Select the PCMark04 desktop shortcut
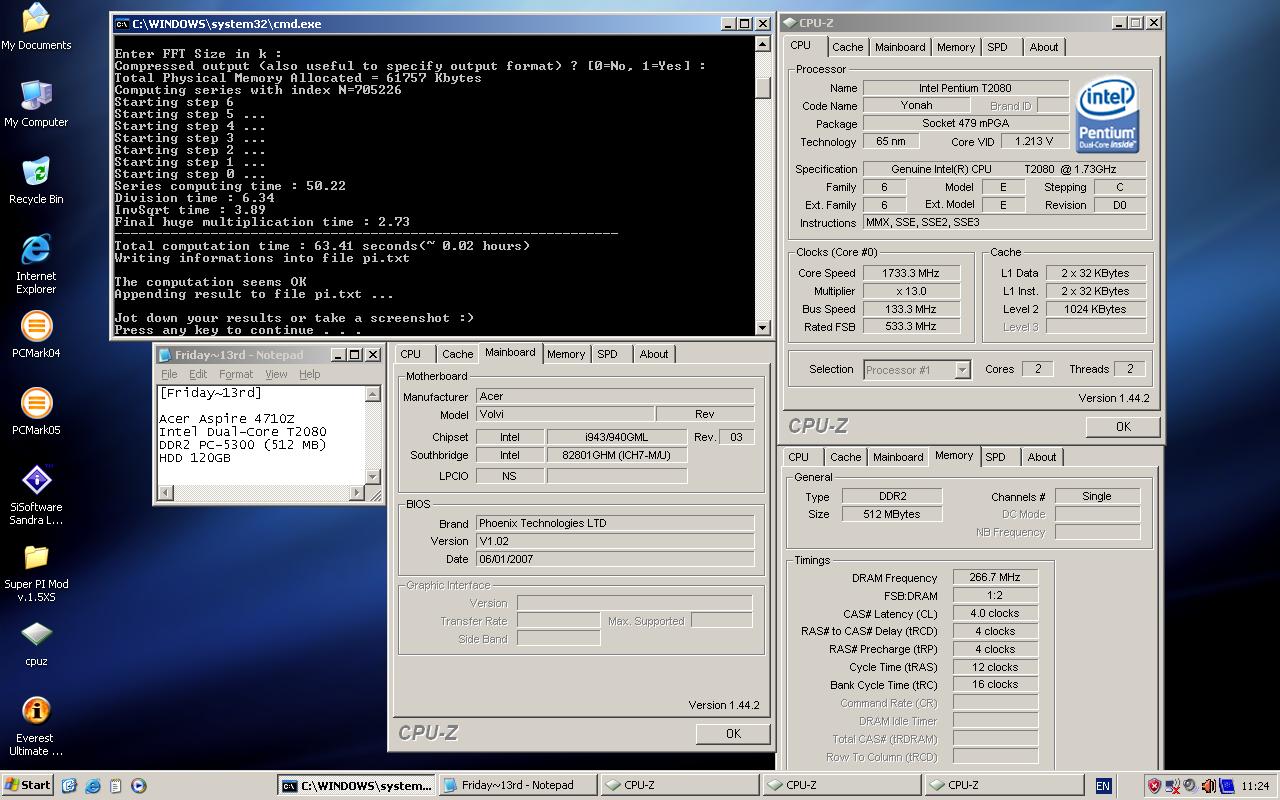 (36, 335)
